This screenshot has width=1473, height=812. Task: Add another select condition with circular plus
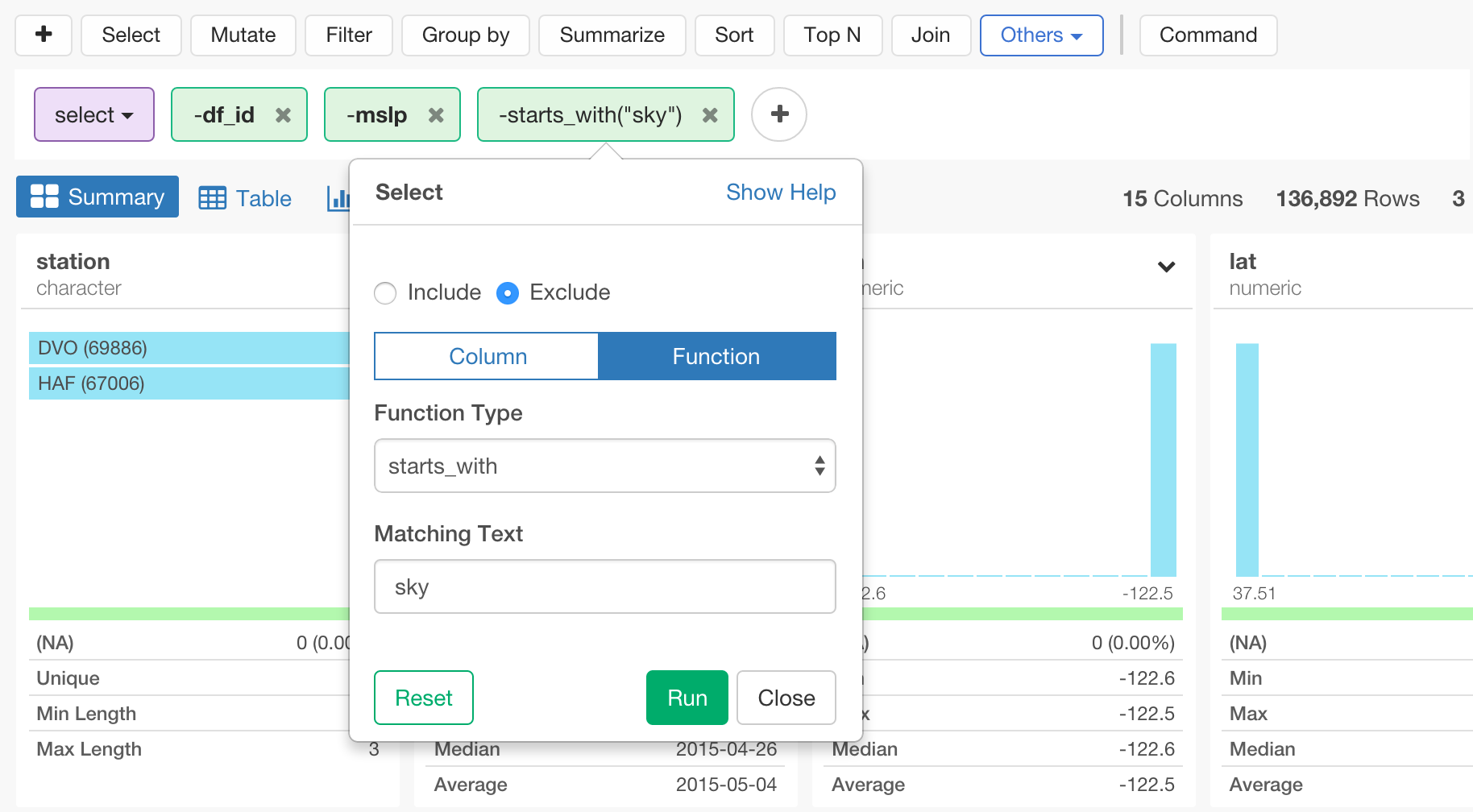coord(778,114)
